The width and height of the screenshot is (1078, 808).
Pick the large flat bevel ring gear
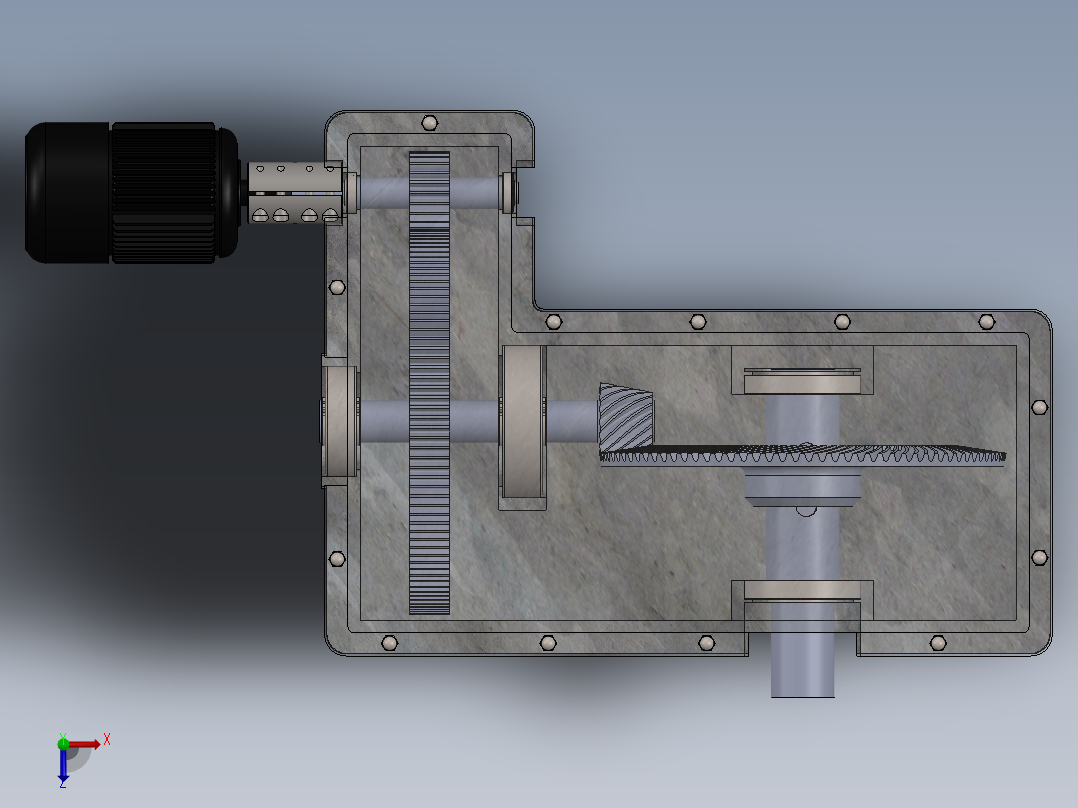pyautogui.click(x=802, y=454)
